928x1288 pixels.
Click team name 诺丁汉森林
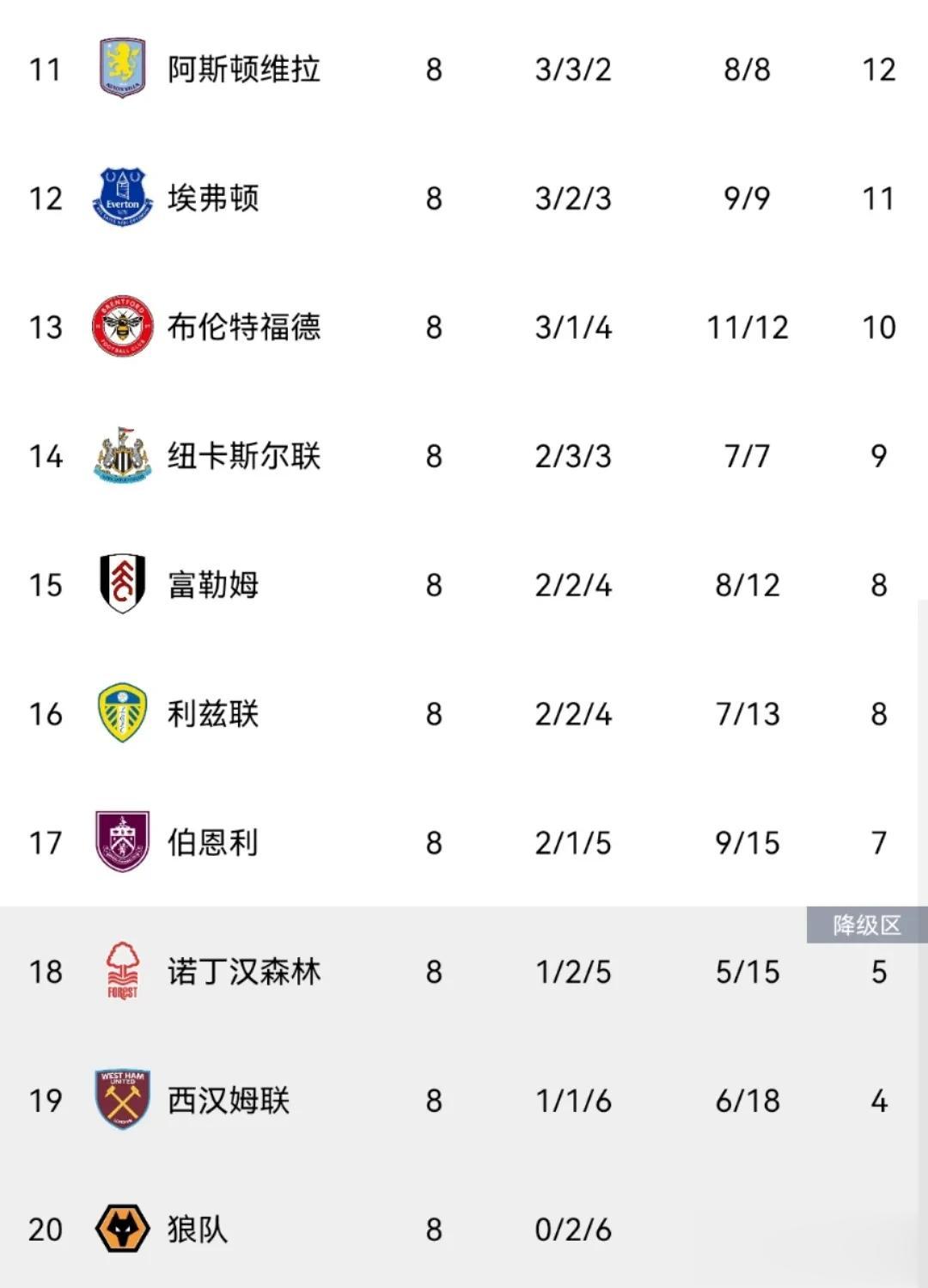pos(243,972)
